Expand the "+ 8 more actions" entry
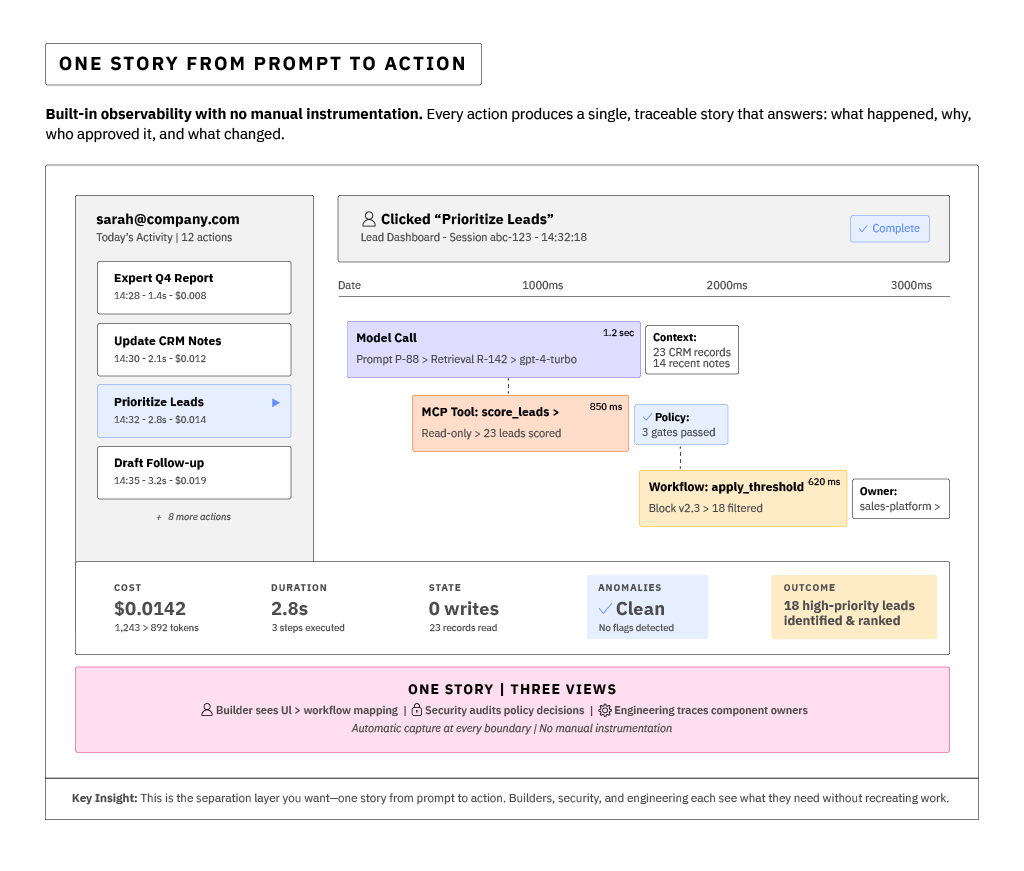This screenshot has height=871, width=1024. click(193, 517)
